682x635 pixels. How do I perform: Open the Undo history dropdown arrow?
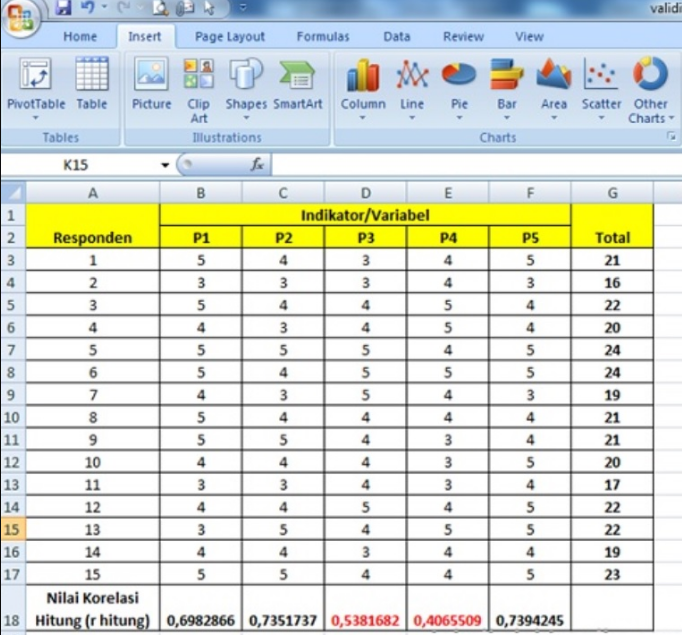pyautogui.click(x=104, y=7)
